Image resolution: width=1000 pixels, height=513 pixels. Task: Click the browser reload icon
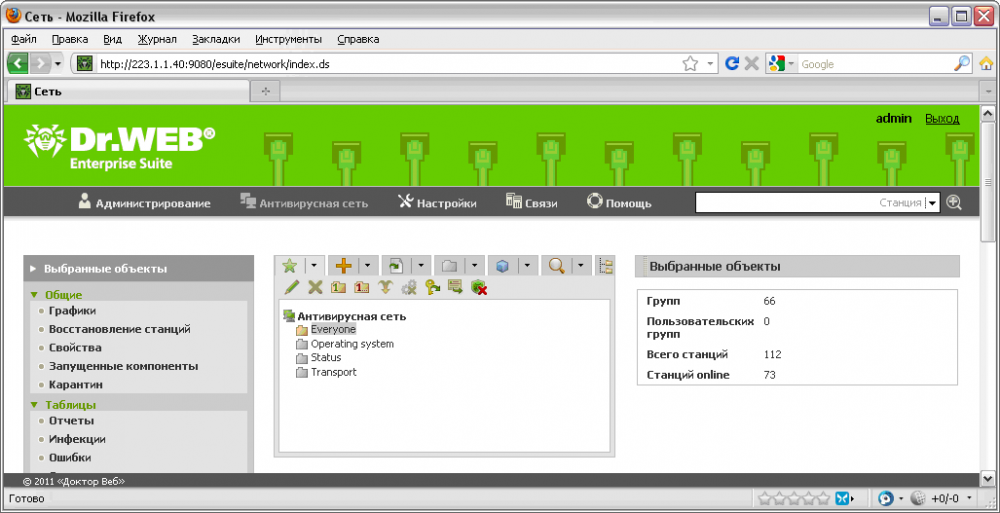point(732,64)
